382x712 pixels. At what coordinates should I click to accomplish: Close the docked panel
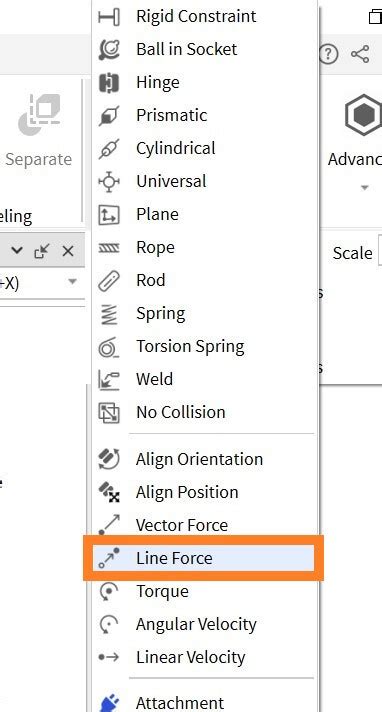(68, 251)
